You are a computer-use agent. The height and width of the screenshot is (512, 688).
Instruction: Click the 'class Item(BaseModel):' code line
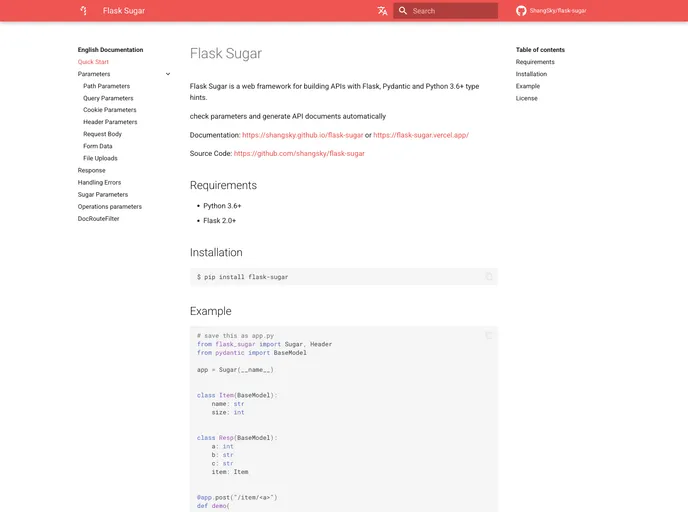click(x=237, y=395)
